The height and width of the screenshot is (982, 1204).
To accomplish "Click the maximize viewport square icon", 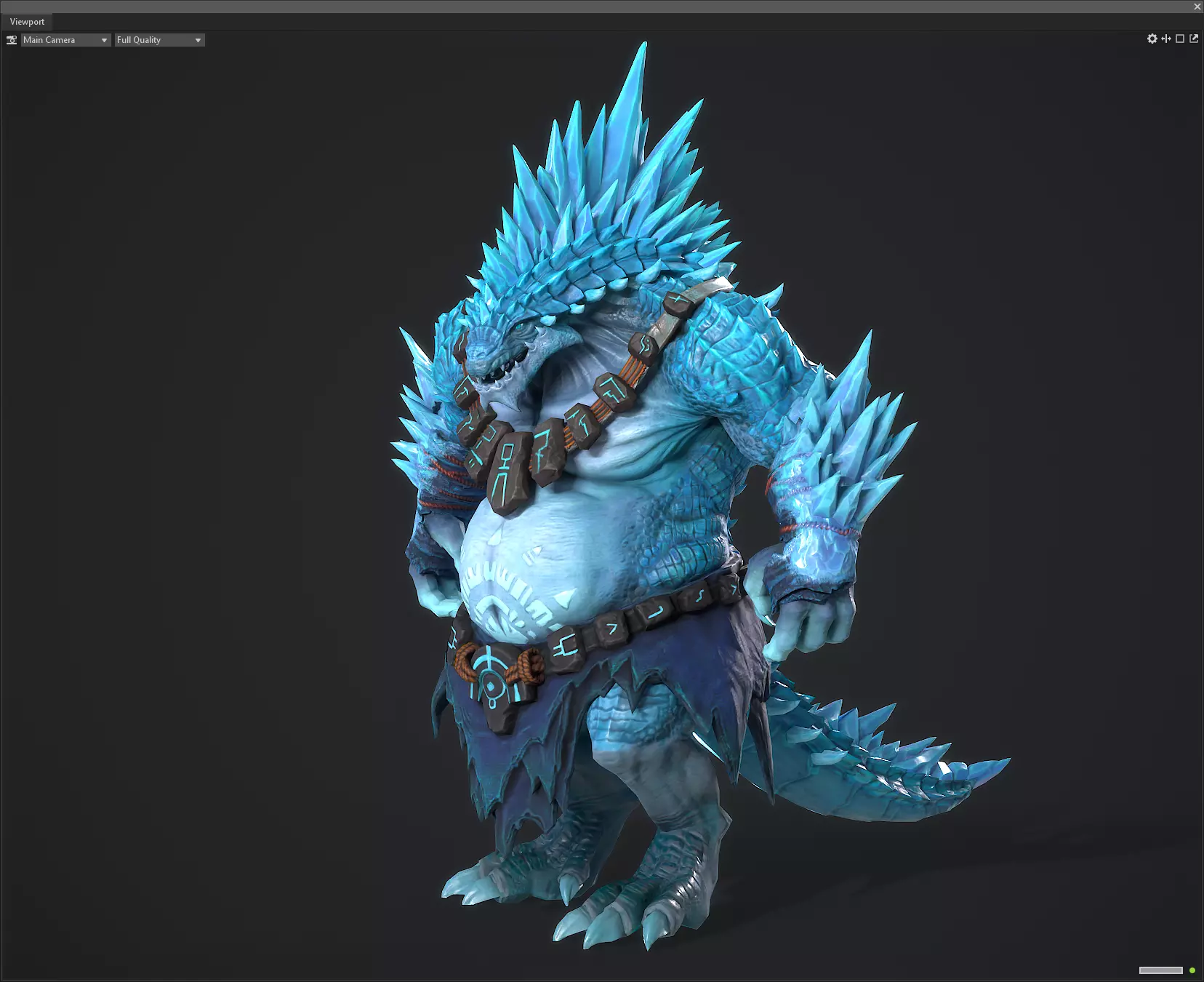I will (1180, 39).
